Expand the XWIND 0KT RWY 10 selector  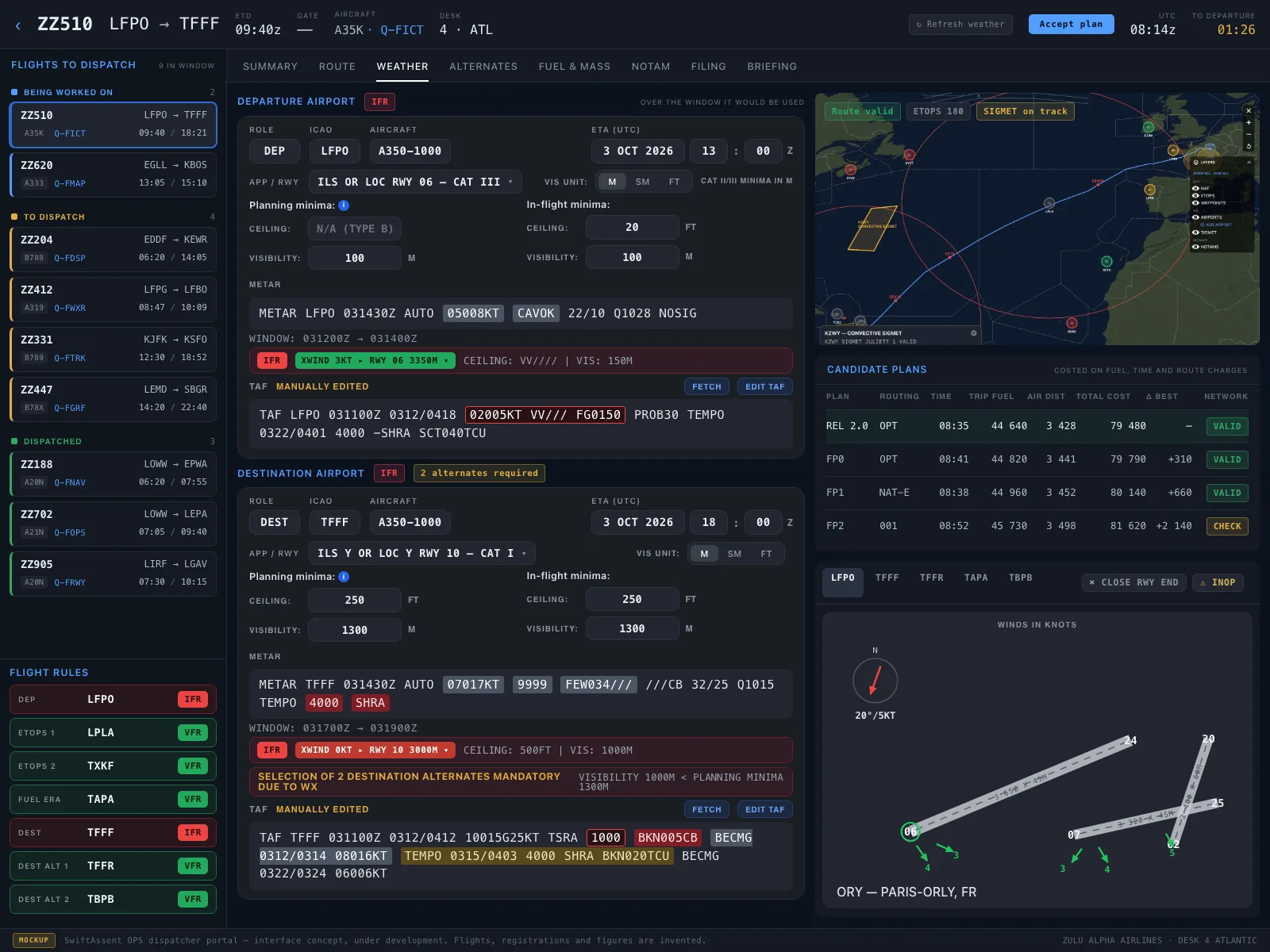click(375, 750)
